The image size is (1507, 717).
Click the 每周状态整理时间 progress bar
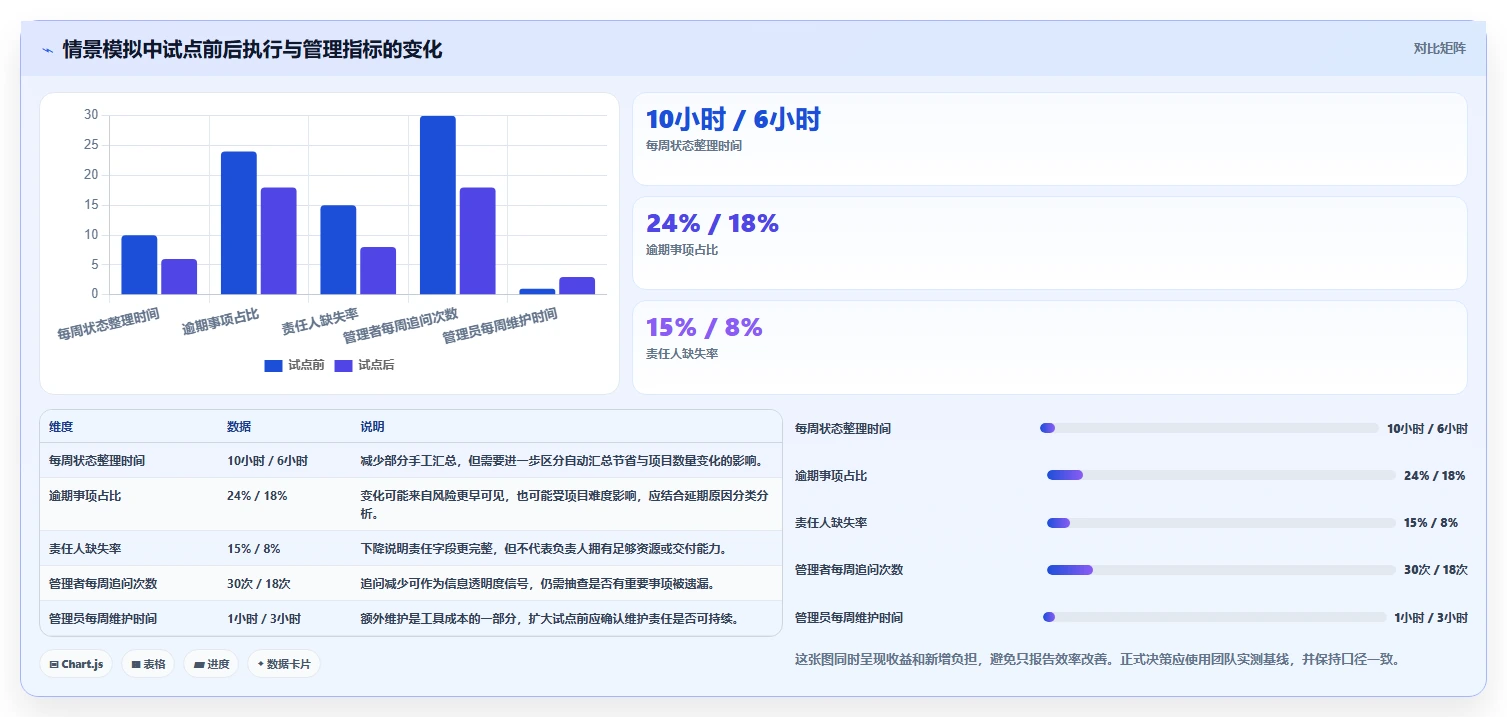tap(1209, 428)
